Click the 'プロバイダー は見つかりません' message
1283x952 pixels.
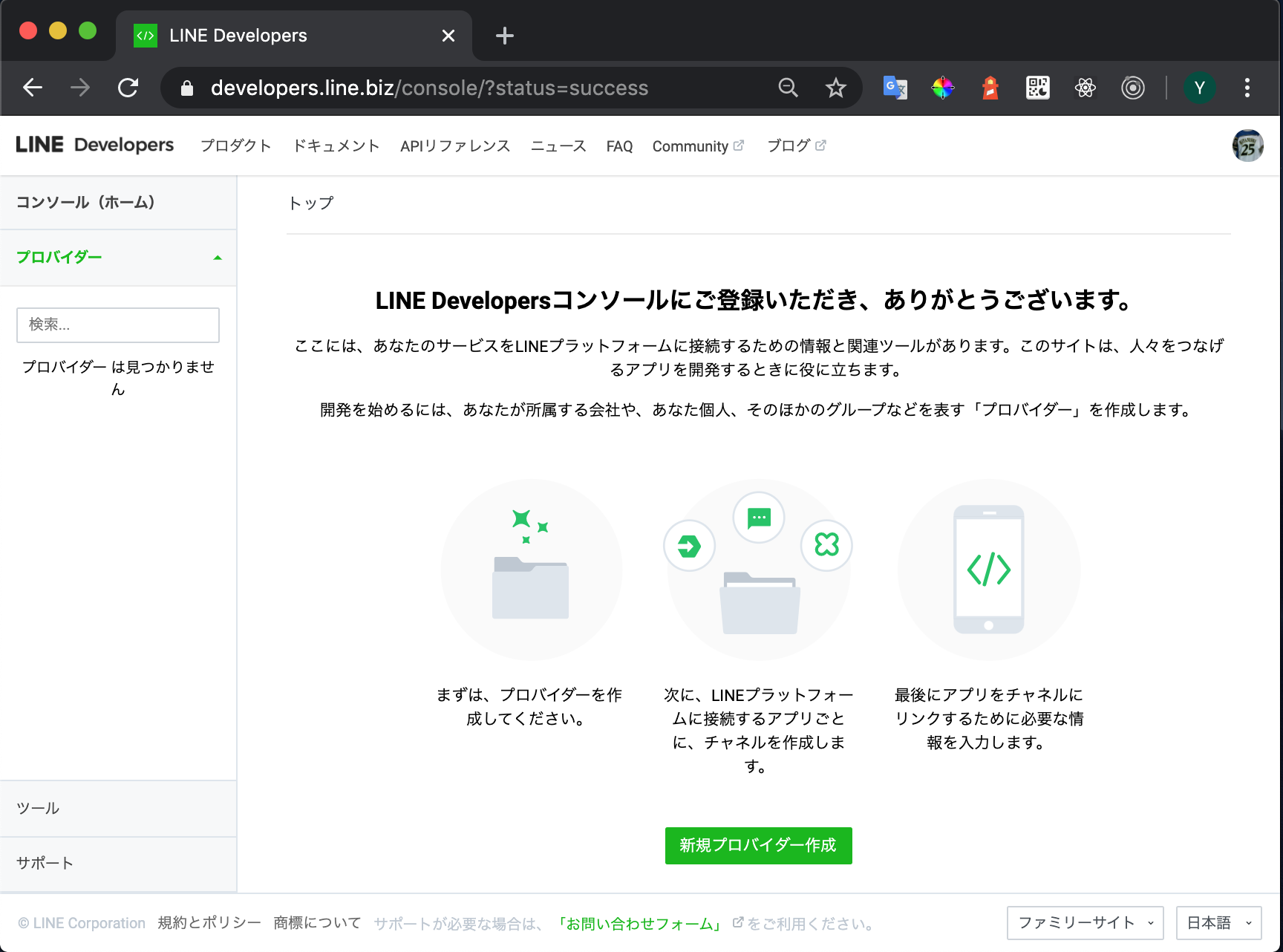[x=118, y=378]
